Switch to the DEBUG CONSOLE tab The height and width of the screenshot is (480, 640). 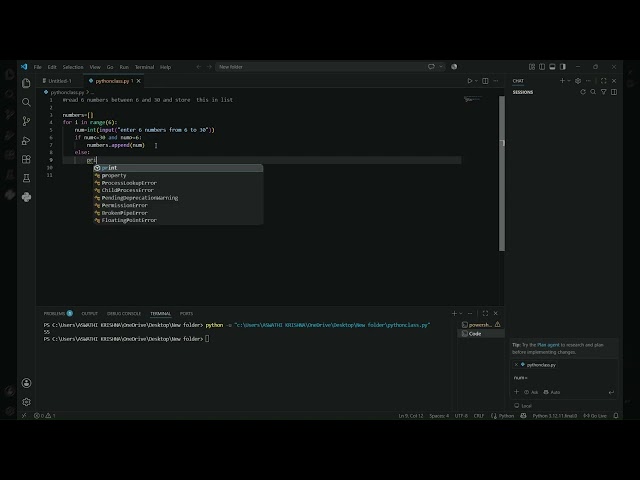coord(124,313)
